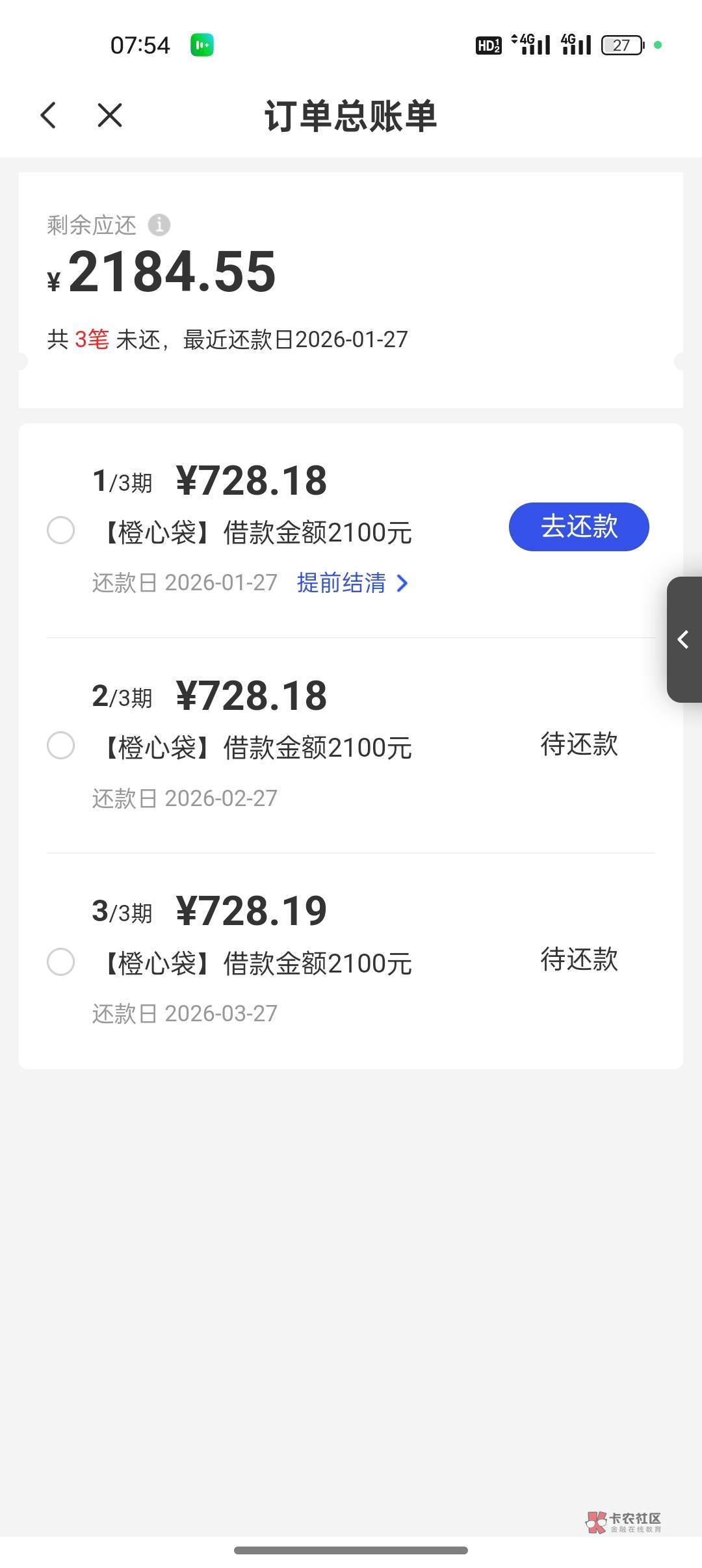This screenshot has width=702, height=1568.
Task: Tap the green app icon in status bar
Action: click(201, 45)
